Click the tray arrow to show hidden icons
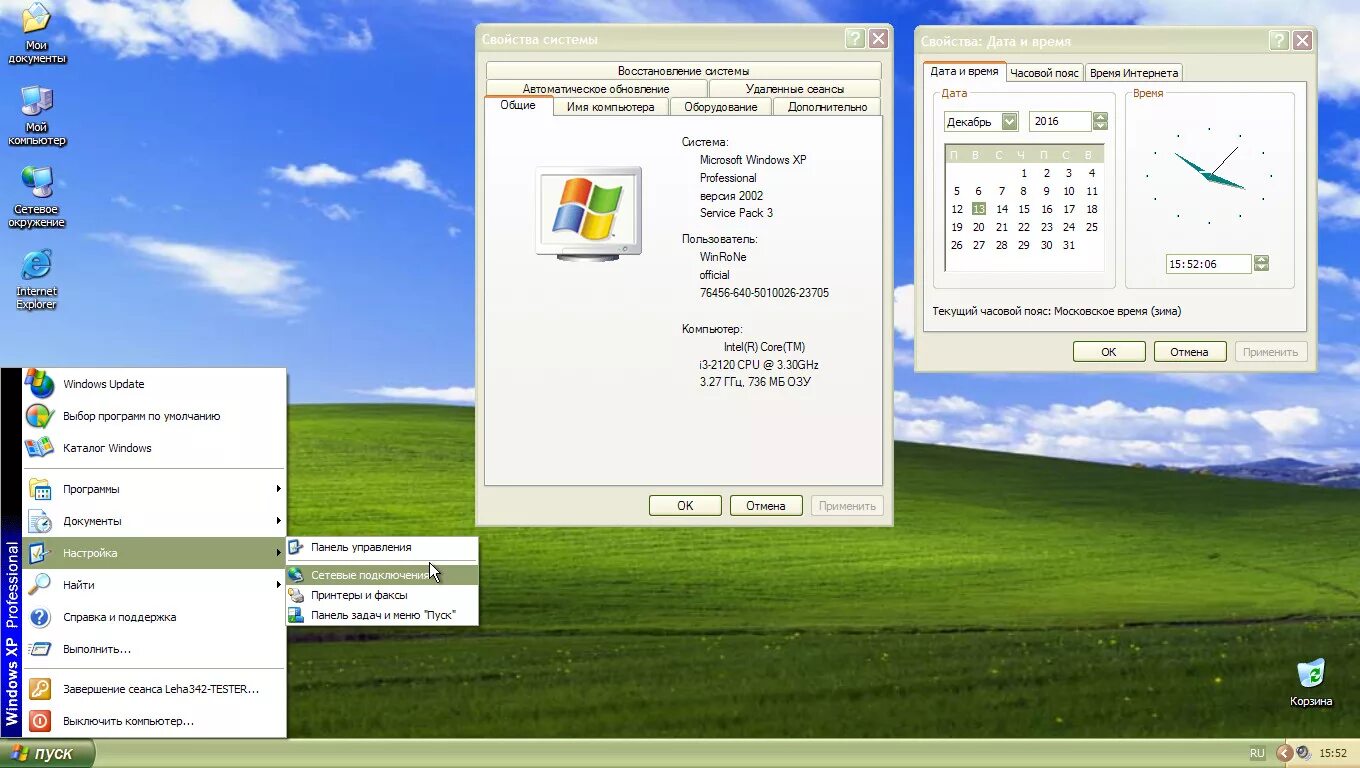 point(1284,753)
